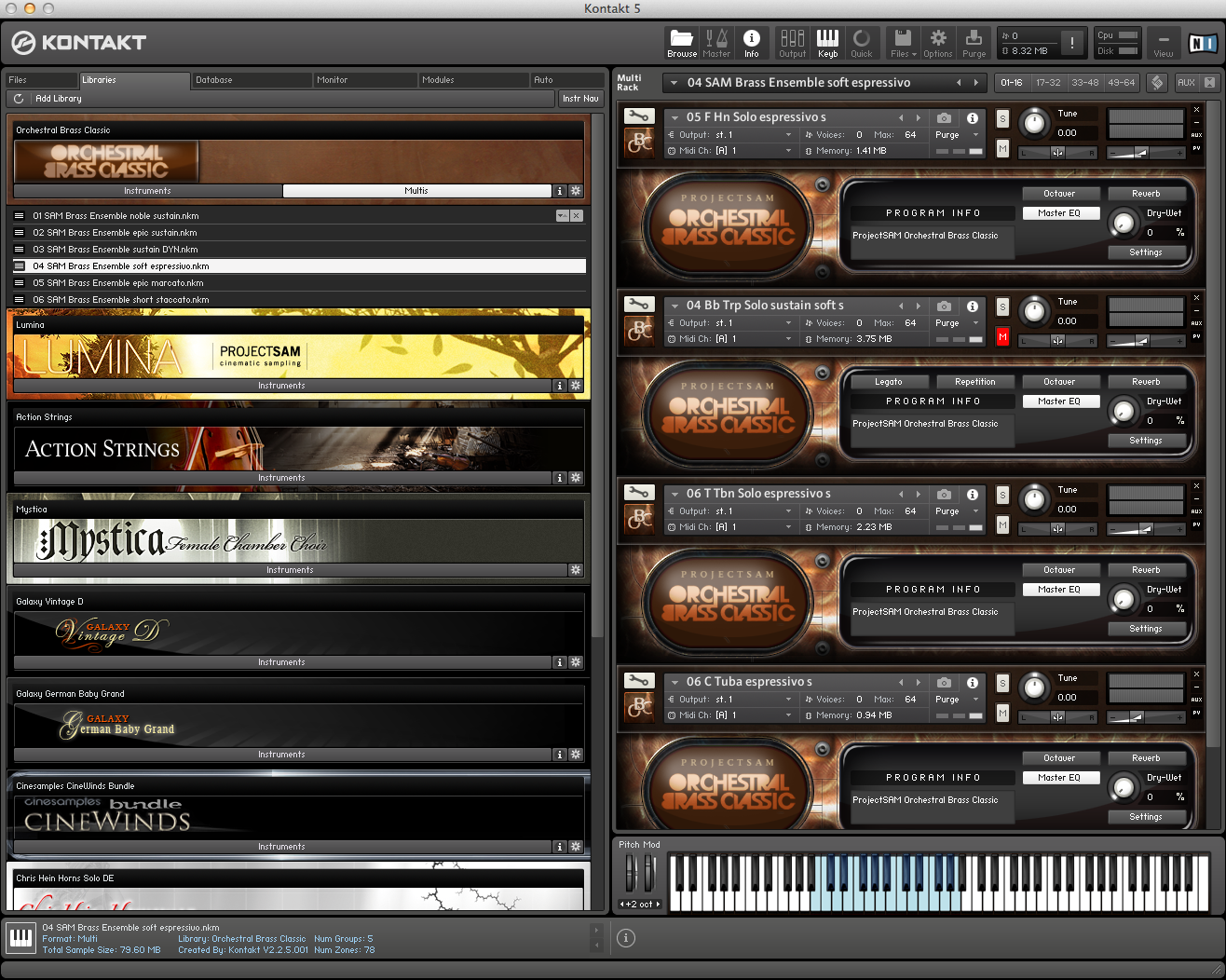Toggle Reverb on the F Hn Solo
This screenshot has height=980, width=1226.
(1146, 193)
